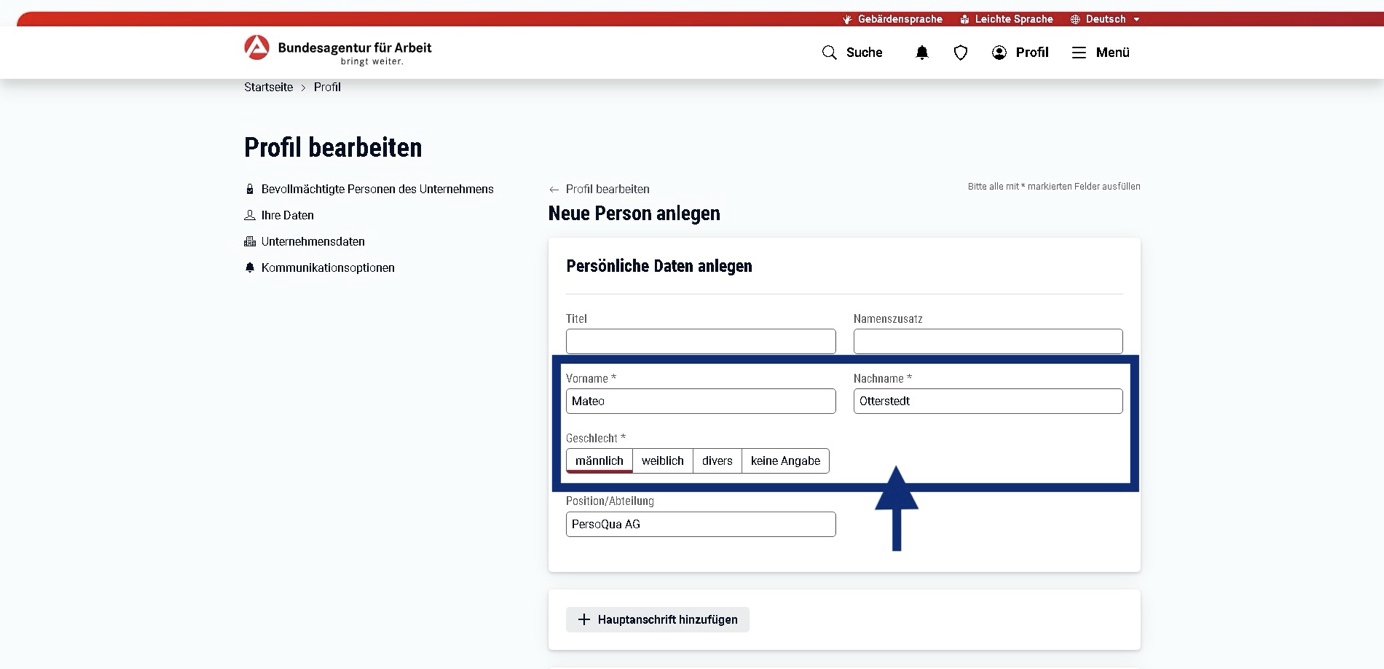Click into the Titel input field
1384x669 pixels.
click(x=700, y=341)
